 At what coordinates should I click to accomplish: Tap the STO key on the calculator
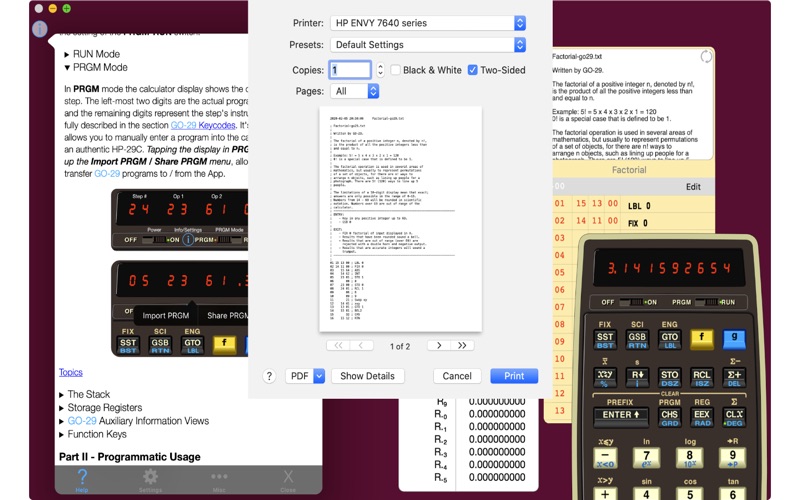[669, 378]
